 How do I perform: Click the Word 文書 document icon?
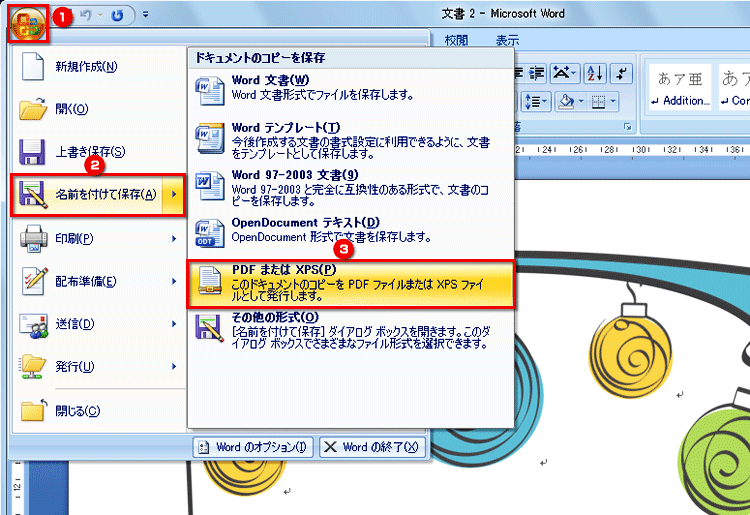(x=210, y=91)
